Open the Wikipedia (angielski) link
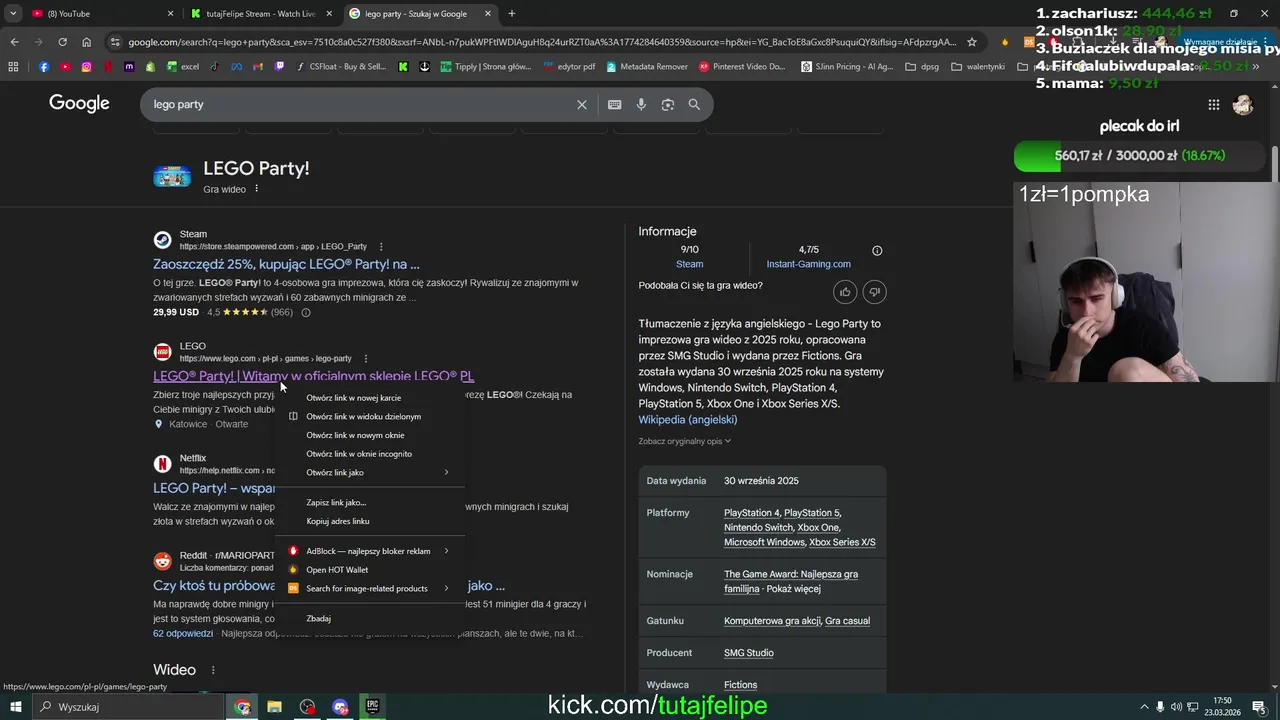The image size is (1280, 720). pos(688,420)
